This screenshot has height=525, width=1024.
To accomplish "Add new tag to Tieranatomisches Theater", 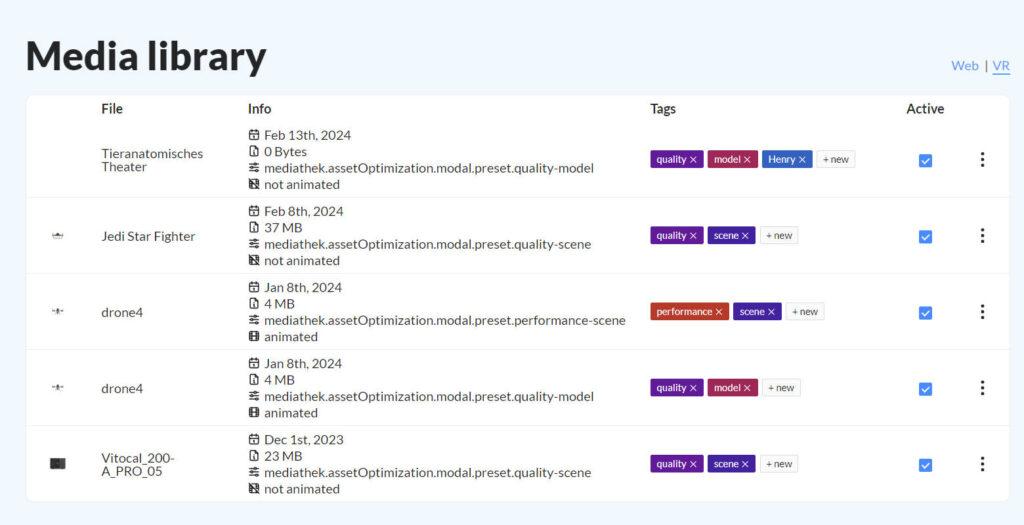I will [x=836, y=159].
